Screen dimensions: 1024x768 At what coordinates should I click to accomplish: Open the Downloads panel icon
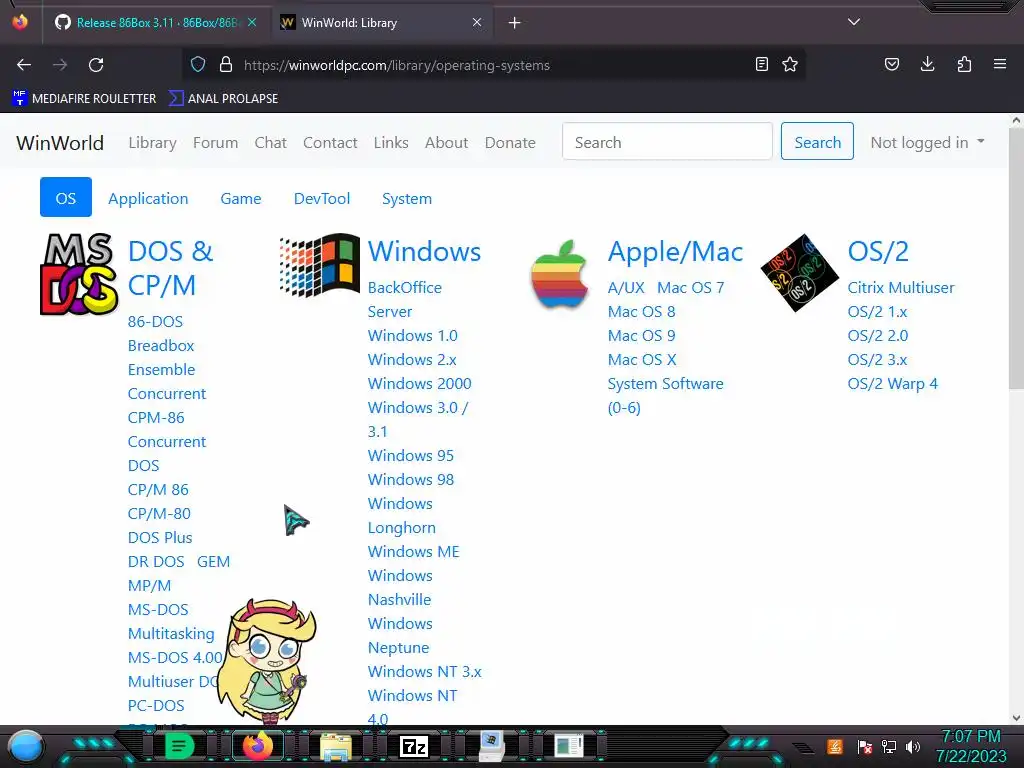(x=927, y=65)
